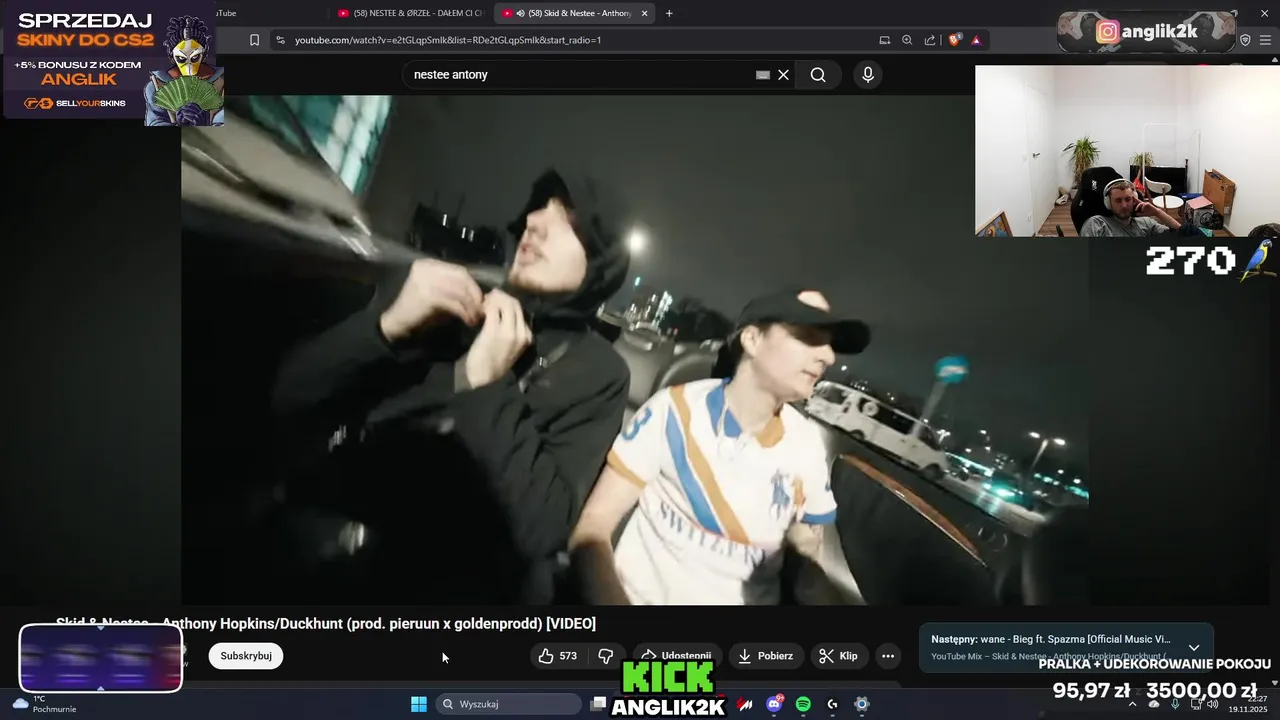Open the settings gear app on taskbar
1280x720 pixels.
point(861,704)
